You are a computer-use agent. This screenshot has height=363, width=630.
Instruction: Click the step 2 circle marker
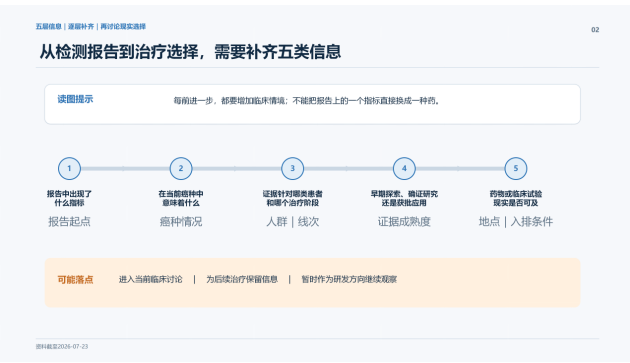(x=181, y=168)
